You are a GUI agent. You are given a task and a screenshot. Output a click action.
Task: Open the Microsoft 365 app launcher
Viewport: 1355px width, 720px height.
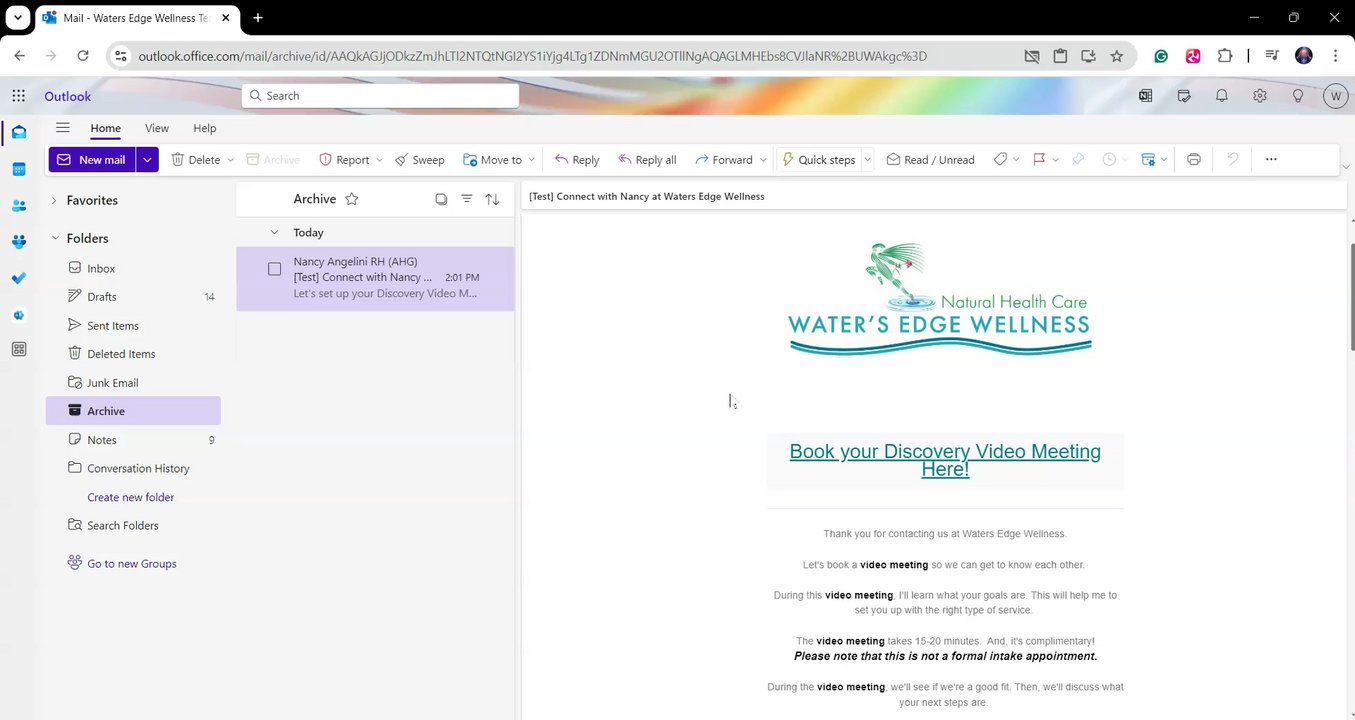pos(18,96)
